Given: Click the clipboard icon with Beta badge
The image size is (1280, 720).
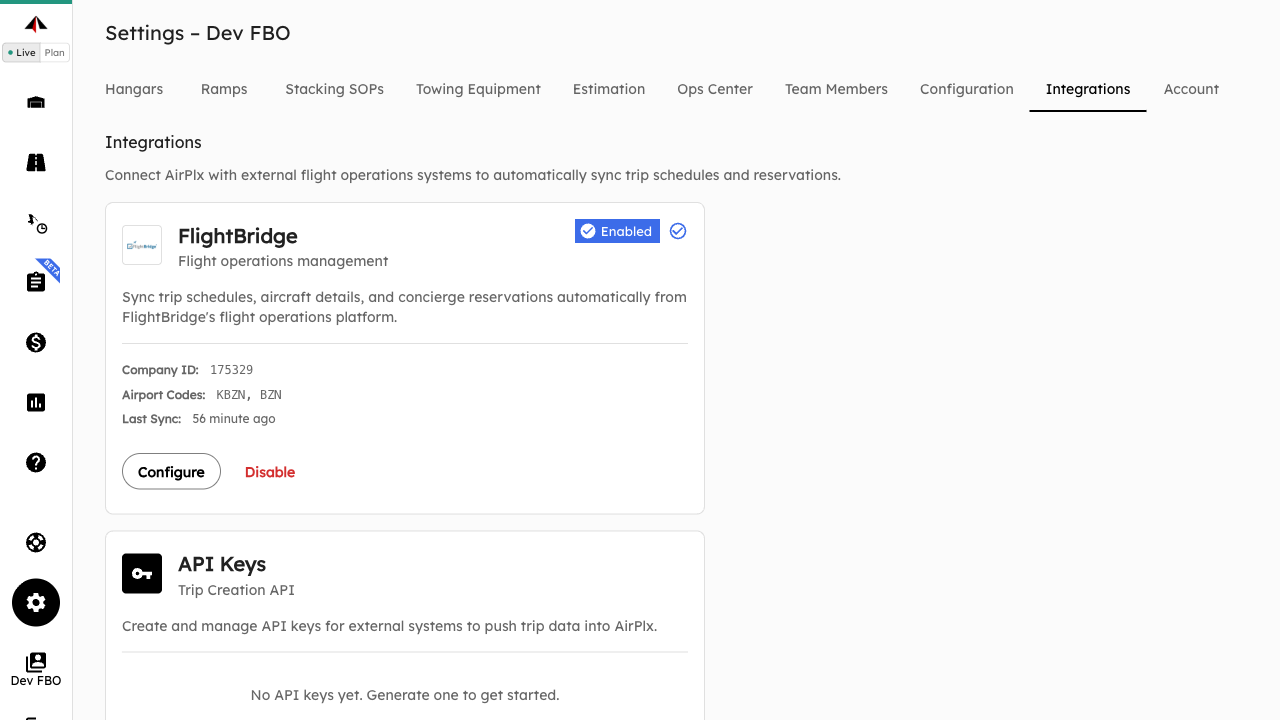Looking at the screenshot, I should tap(36, 281).
